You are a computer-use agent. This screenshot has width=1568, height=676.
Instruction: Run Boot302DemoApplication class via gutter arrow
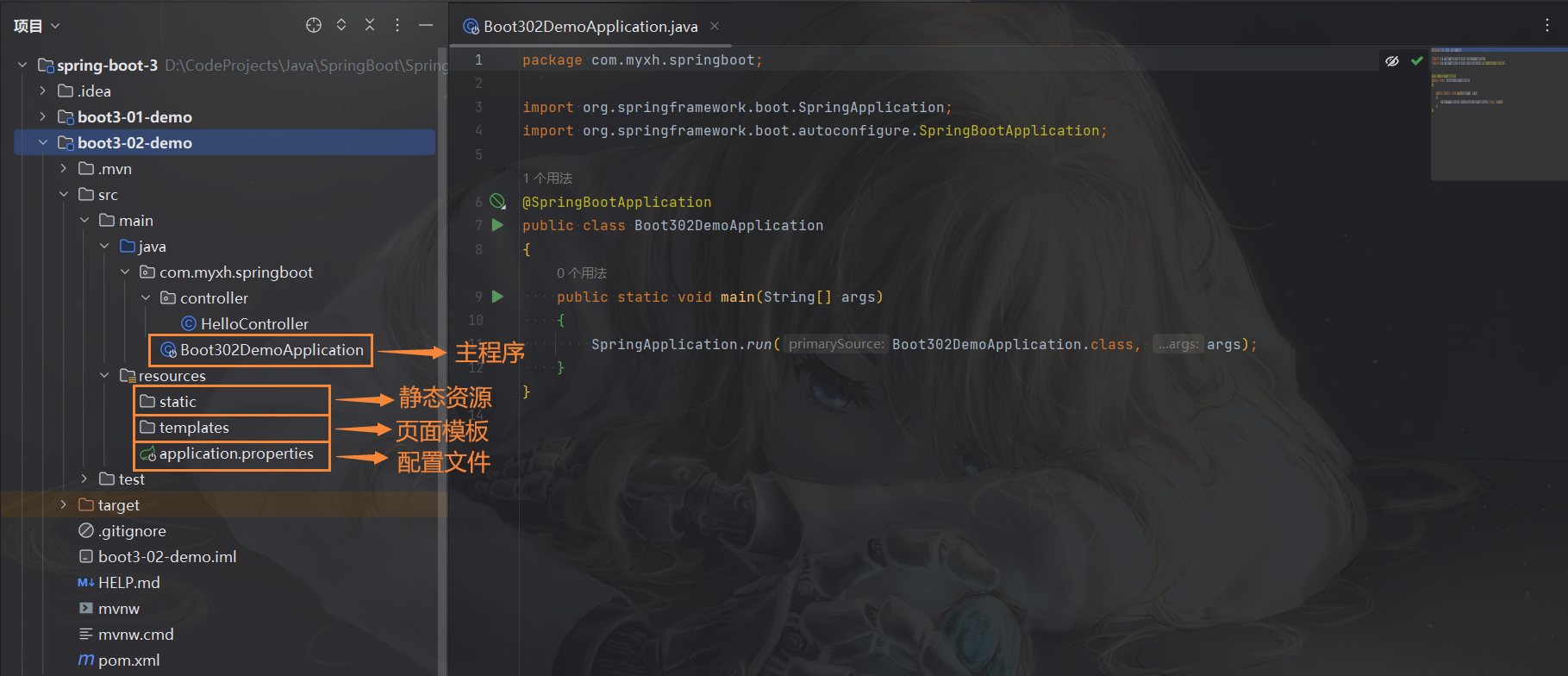[x=497, y=225]
